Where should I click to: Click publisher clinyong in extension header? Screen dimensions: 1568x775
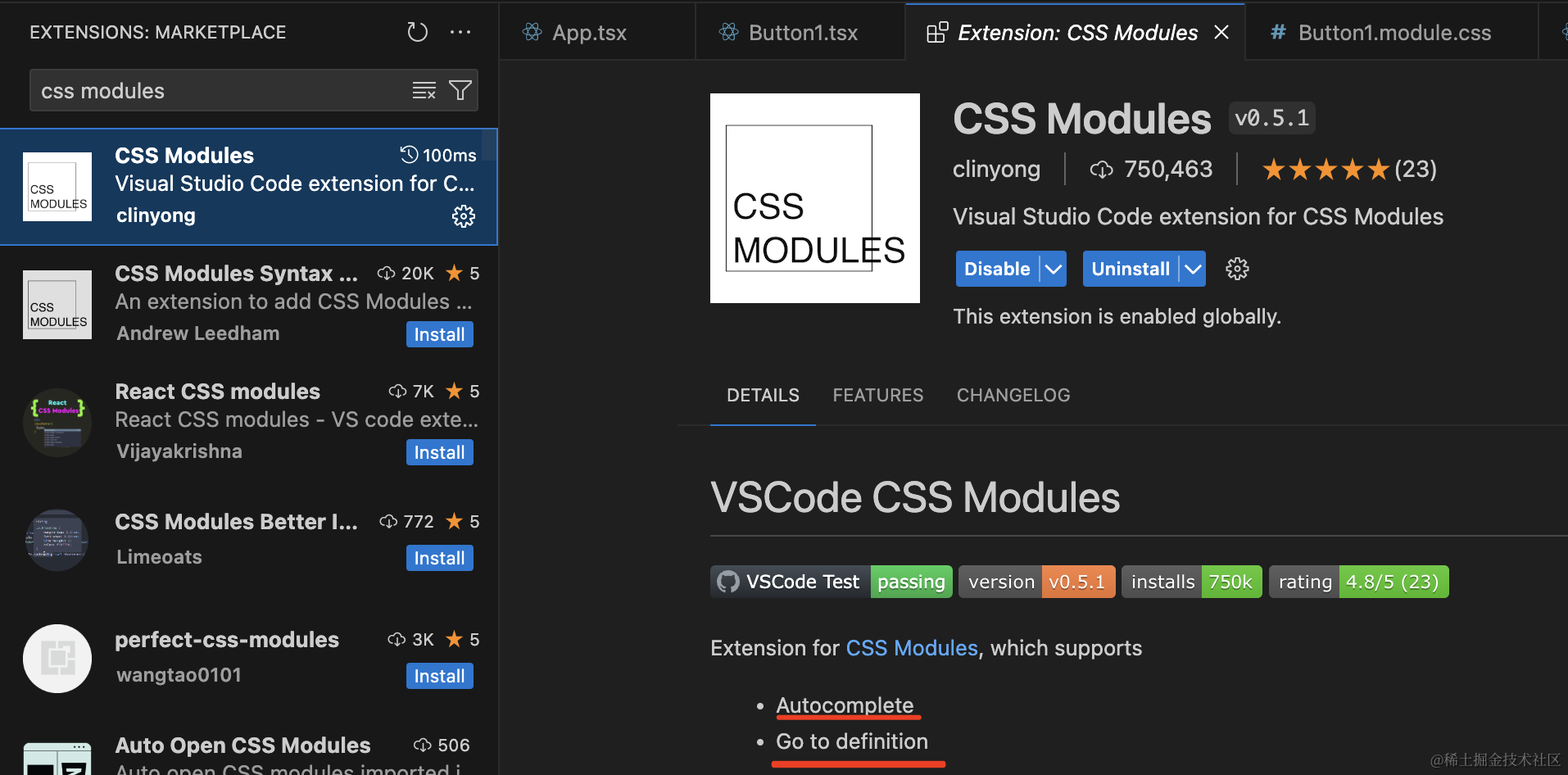(x=996, y=170)
